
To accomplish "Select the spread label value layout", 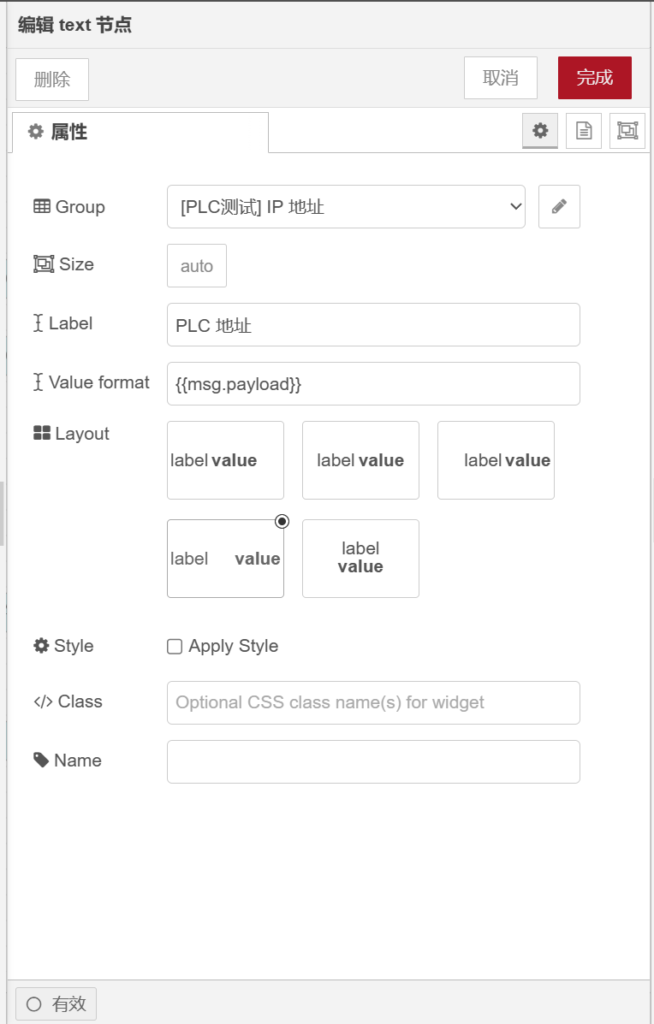I will pos(225,558).
